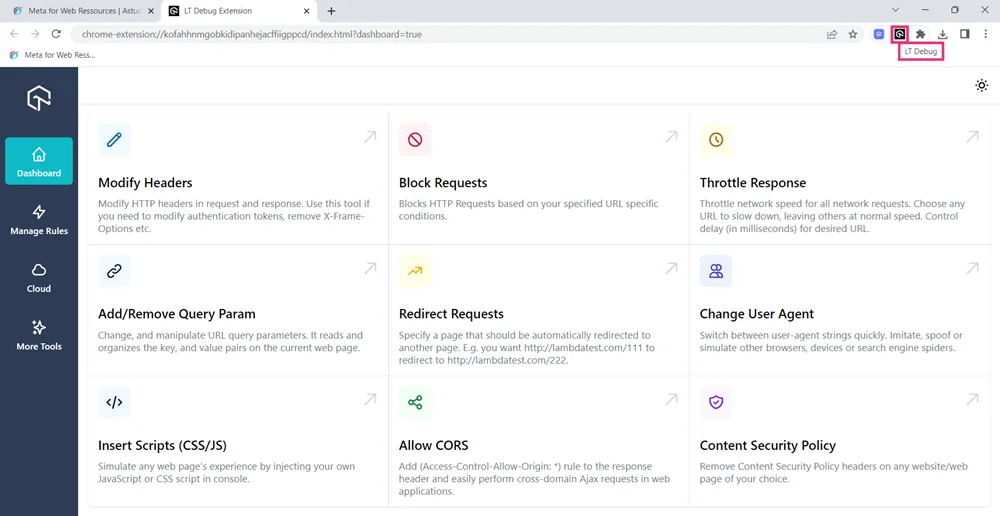Click the LT Debug extension toolbar icon
Viewport: 1000px width, 516px height.
(899, 34)
